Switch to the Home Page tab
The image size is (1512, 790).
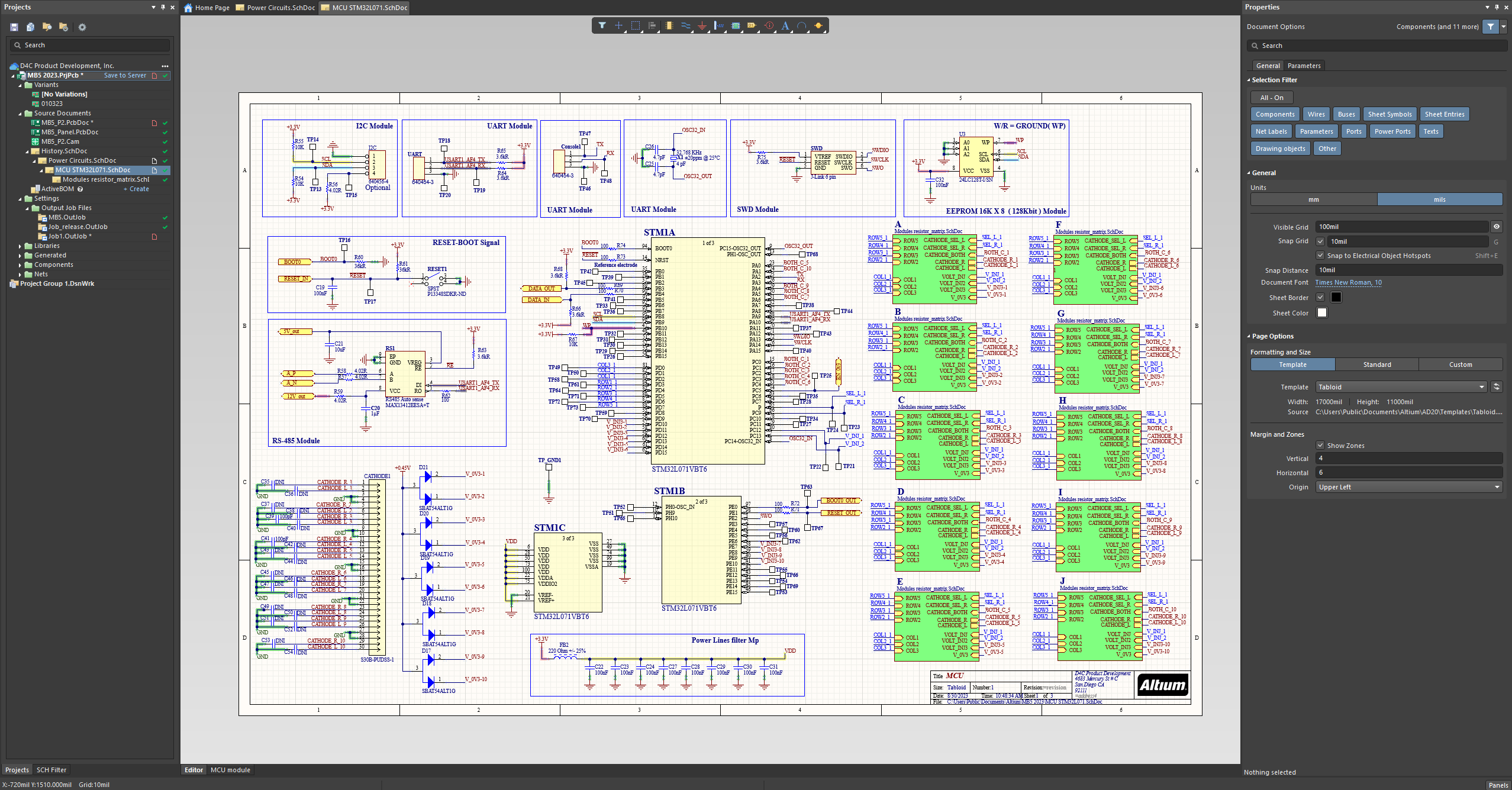pyautogui.click(x=207, y=8)
